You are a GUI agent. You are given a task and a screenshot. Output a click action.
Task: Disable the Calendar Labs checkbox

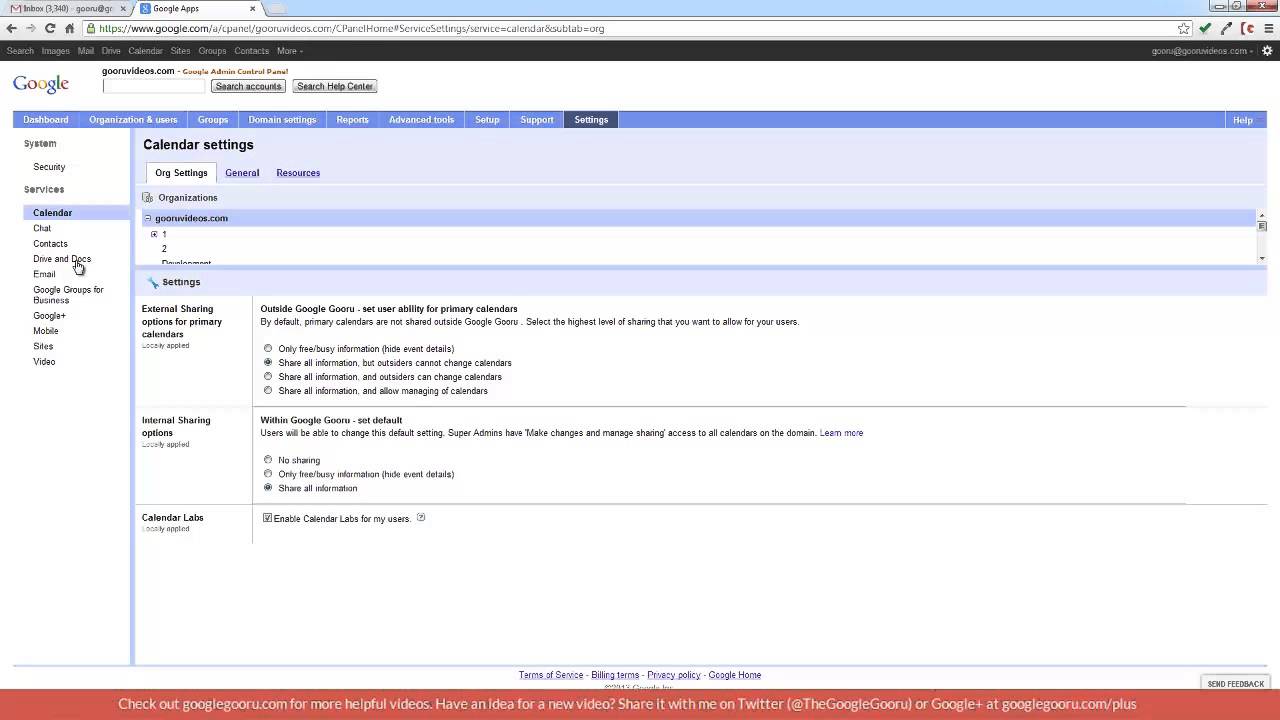pyautogui.click(x=267, y=518)
